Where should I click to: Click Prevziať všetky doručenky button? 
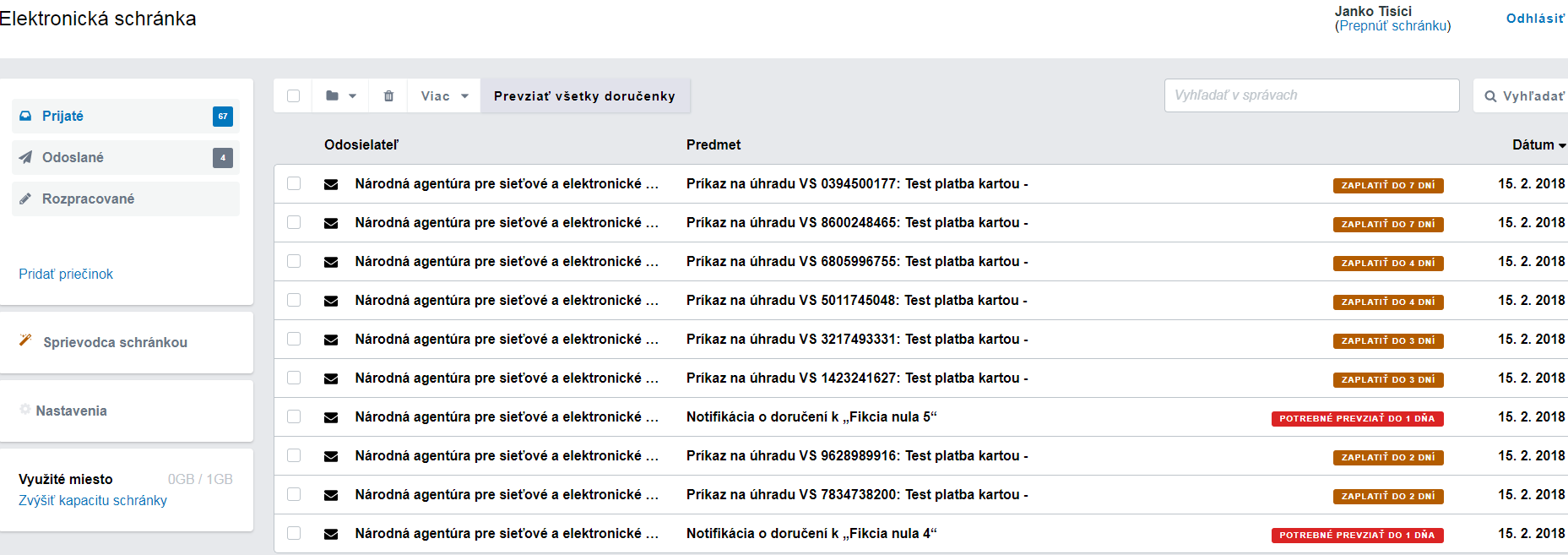pos(584,95)
